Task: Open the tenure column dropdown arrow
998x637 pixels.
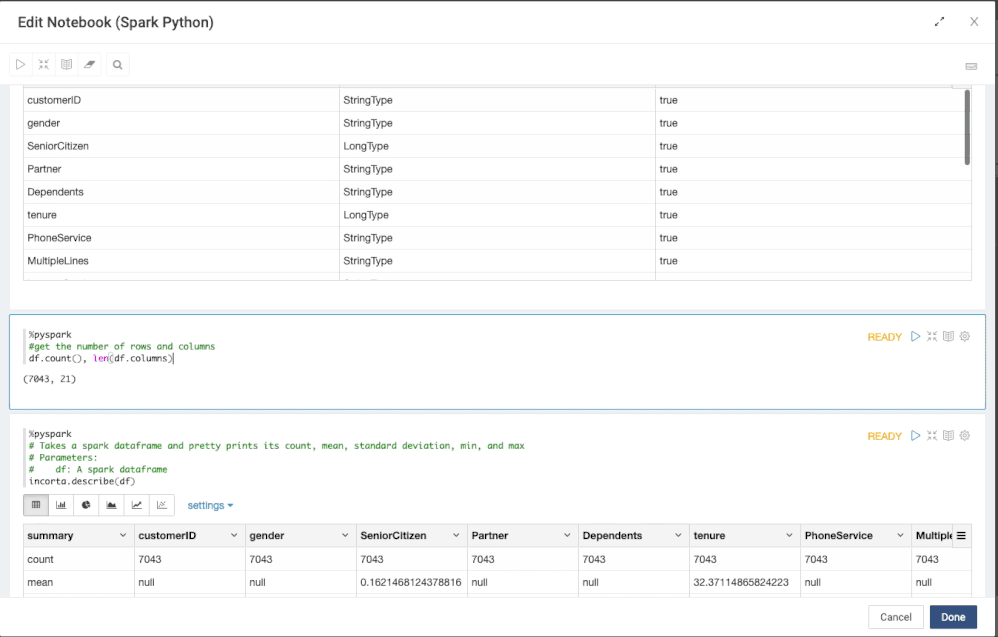Action: pyautogui.click(x=788, y=536)
